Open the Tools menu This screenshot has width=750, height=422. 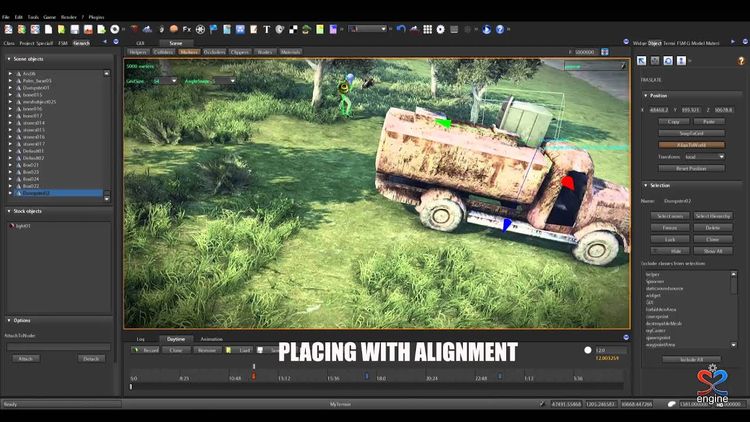[33, 17]
